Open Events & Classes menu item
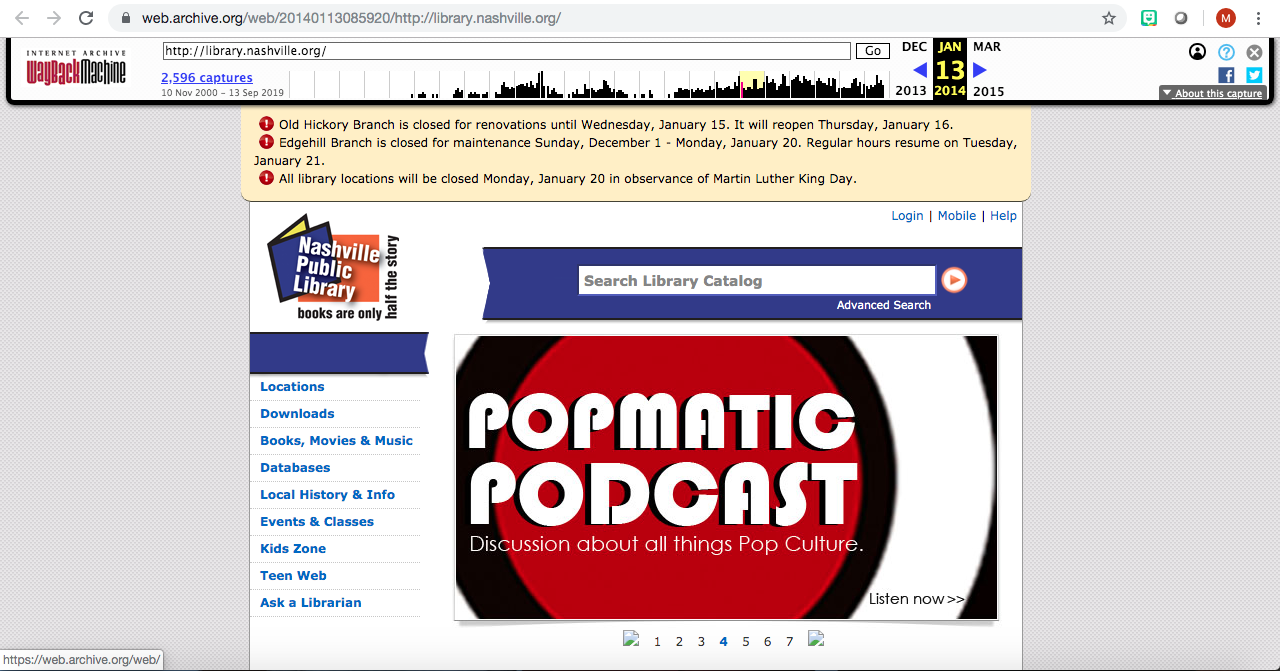Viewport: 1280px width, 671px height. (x=317, y=522)
